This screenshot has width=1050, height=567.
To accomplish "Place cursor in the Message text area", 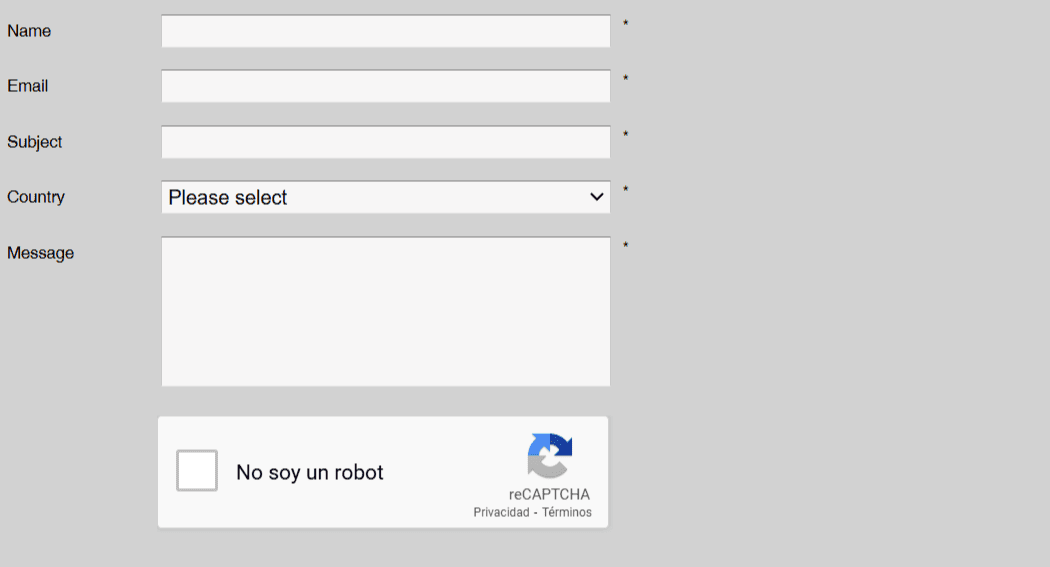I will (385, 311).
